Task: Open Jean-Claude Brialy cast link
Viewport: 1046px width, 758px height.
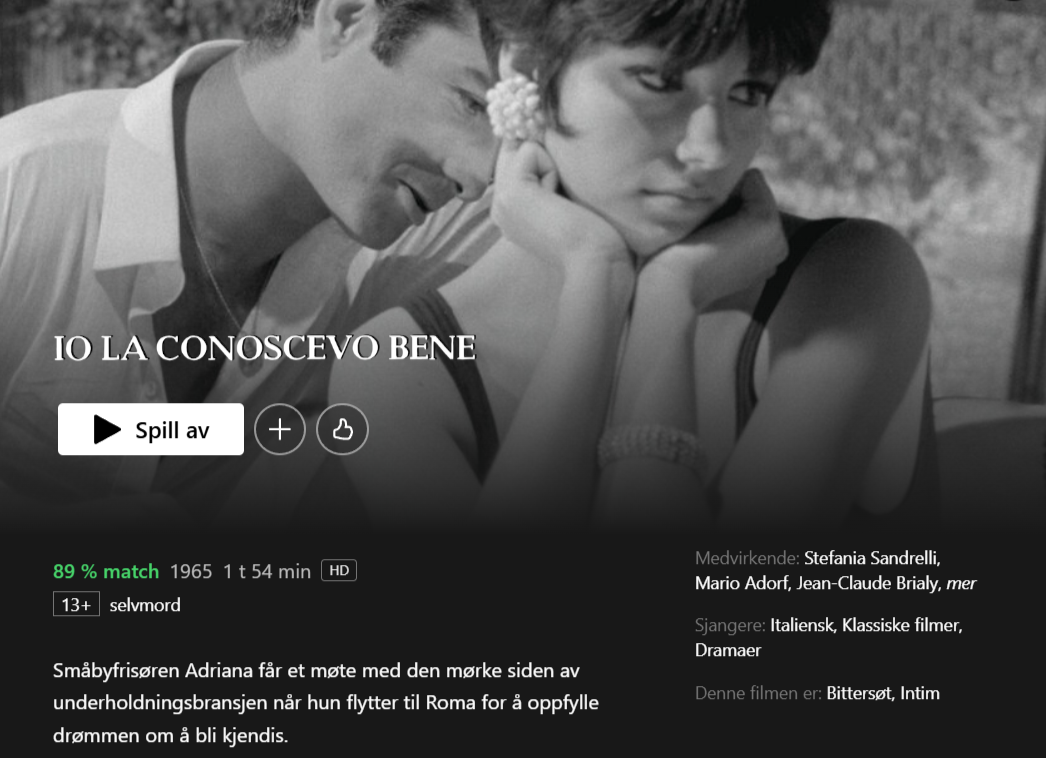Action: (x=869, y=583)
